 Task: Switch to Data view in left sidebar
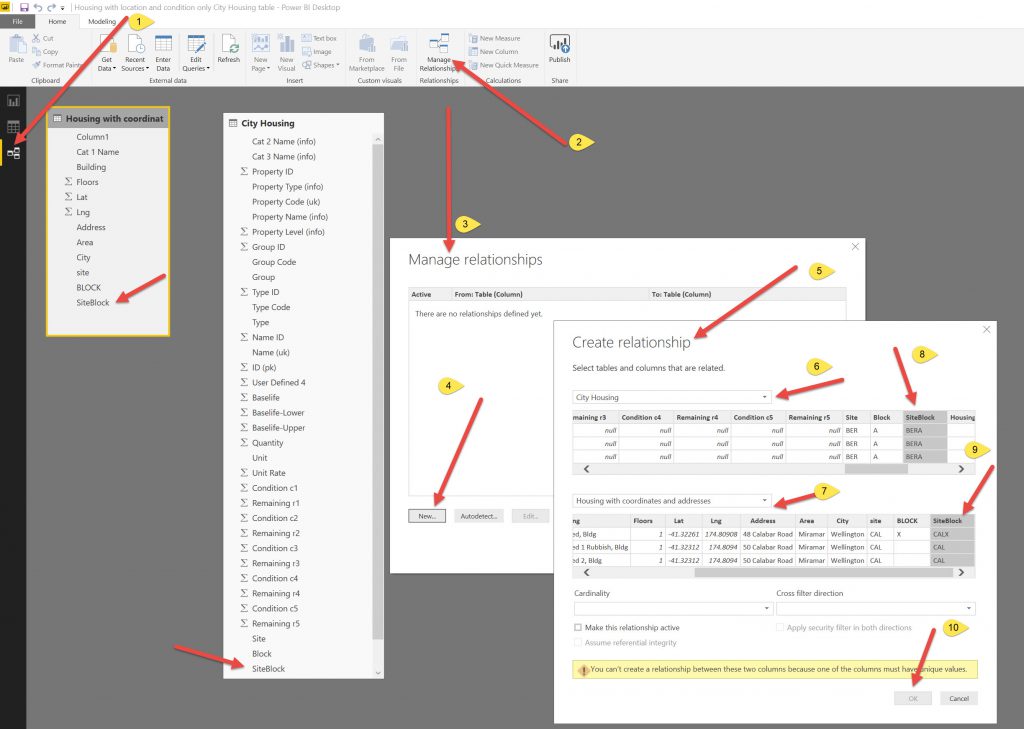(x=13, y=127)
